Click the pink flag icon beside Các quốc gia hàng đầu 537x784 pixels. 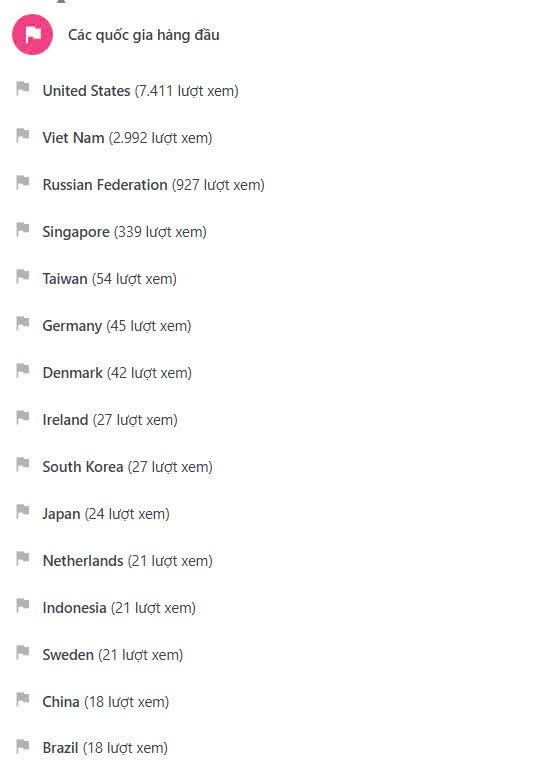(32, 34)
